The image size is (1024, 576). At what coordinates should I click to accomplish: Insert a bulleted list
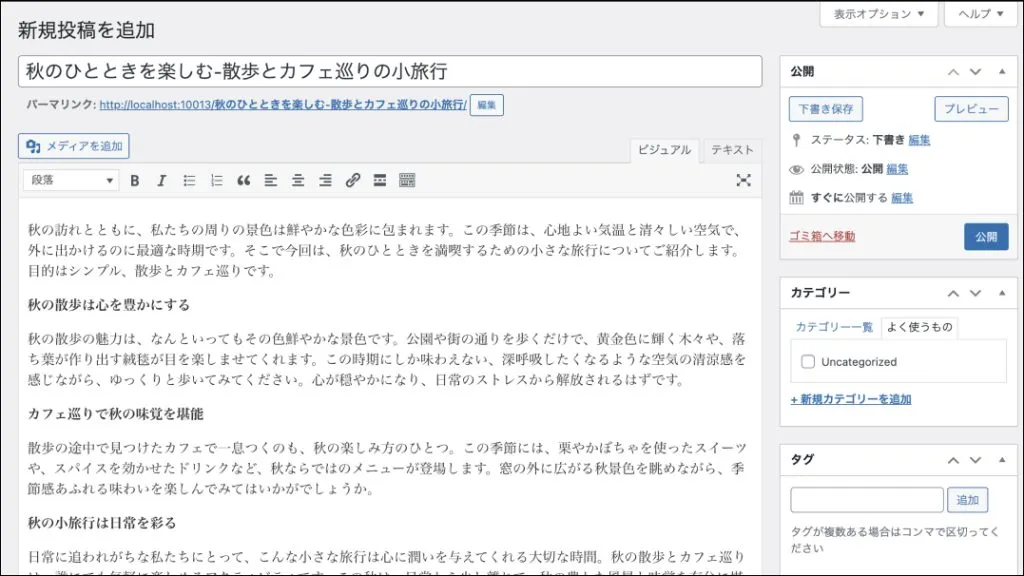(189, 181)
